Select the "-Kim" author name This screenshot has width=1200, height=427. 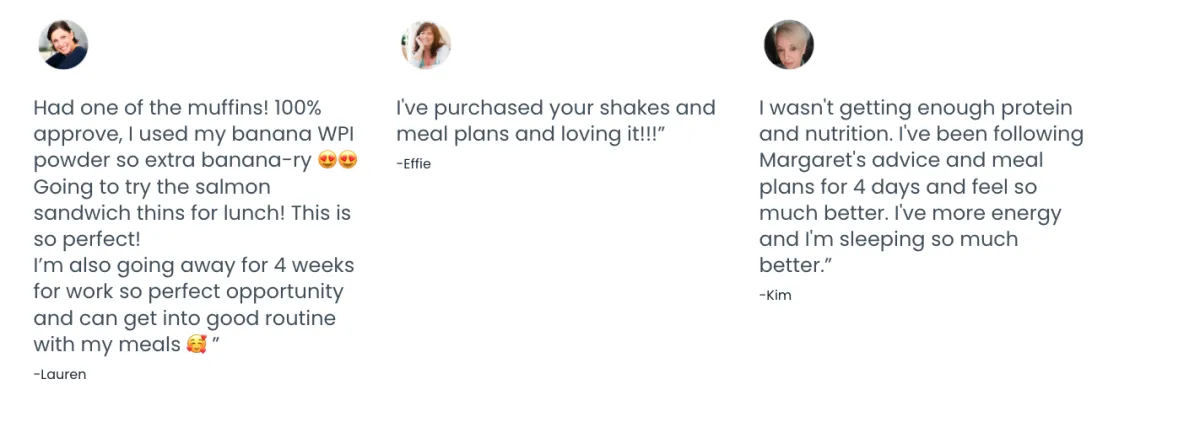[776, 295]
